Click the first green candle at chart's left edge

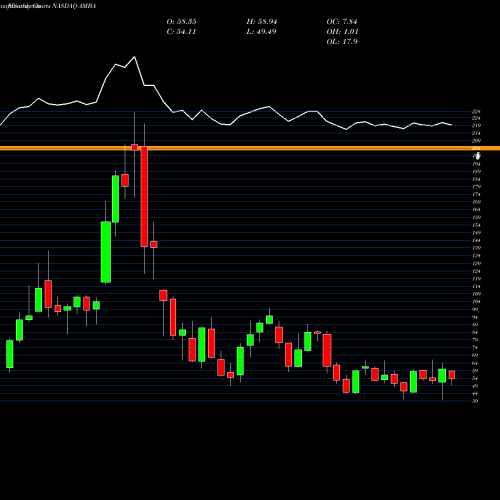(x=10, y=354)
